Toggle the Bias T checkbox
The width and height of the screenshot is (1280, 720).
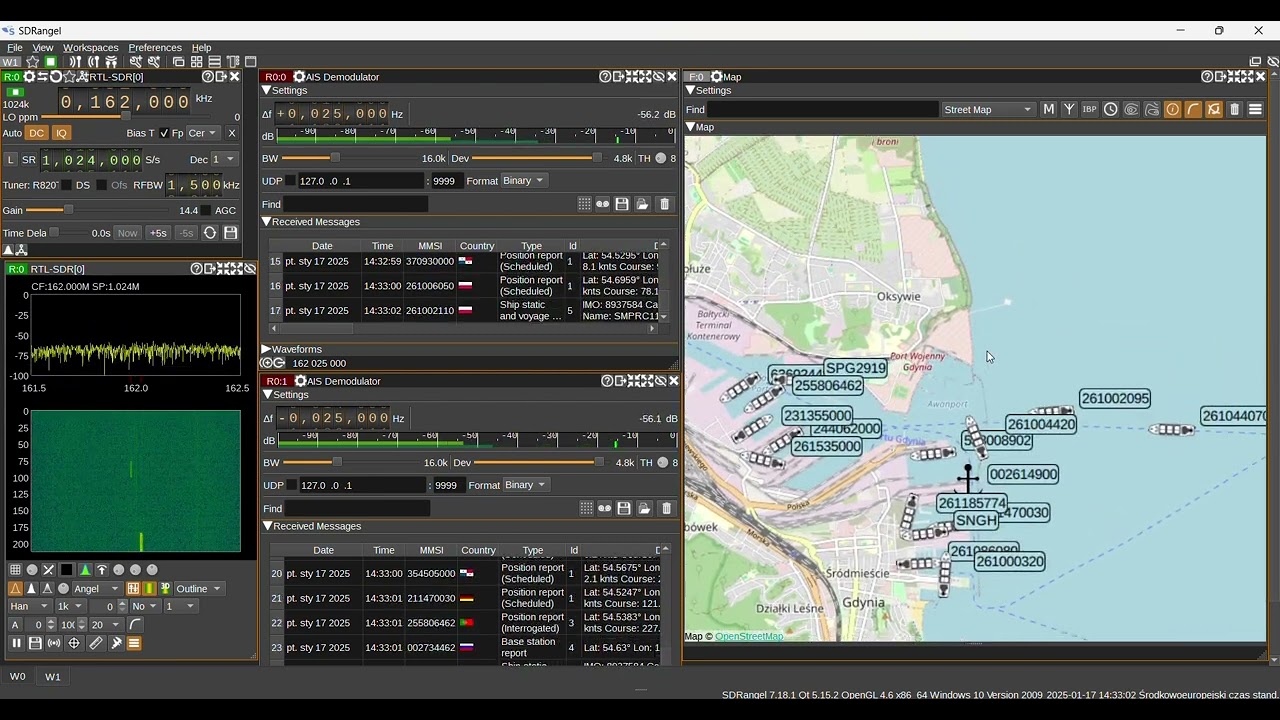(x=164, y=133)
